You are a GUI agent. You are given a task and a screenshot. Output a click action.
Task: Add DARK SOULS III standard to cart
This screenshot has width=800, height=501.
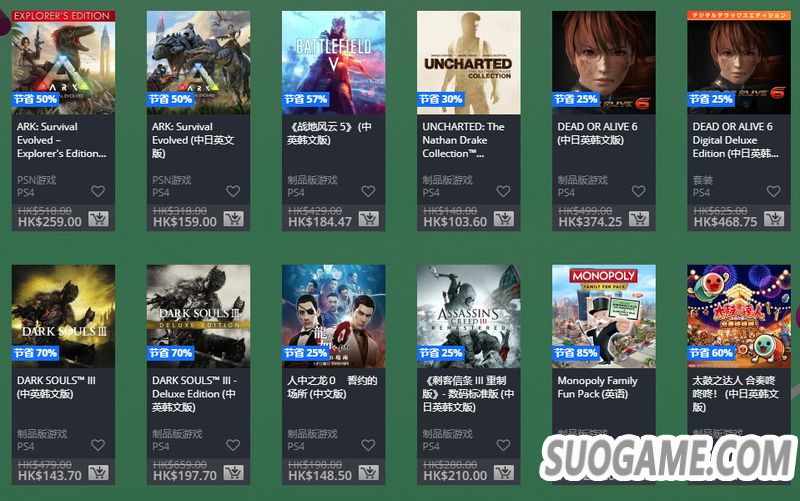pyautogui.click(x=98, y=473)
